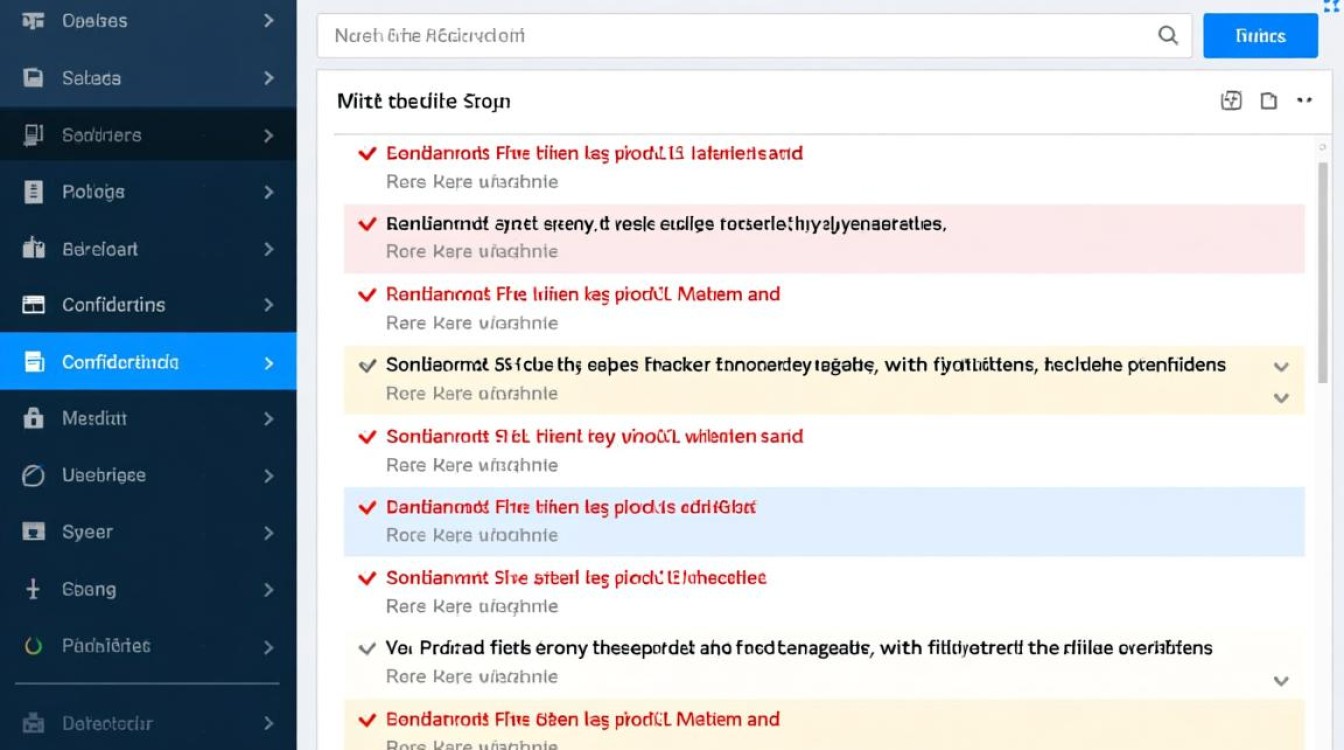
Task: Expand the Vei Prdrad row with its chevron
Action: [x=1281, y=681]
